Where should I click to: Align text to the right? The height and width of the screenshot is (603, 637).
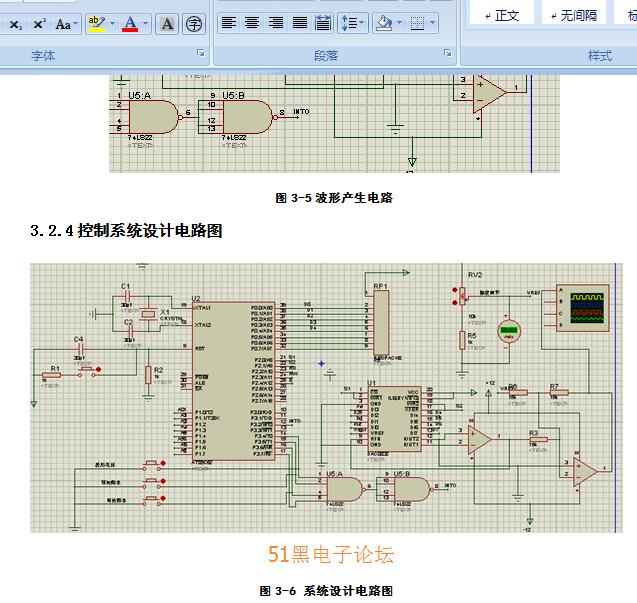click(x=276, y=23)
